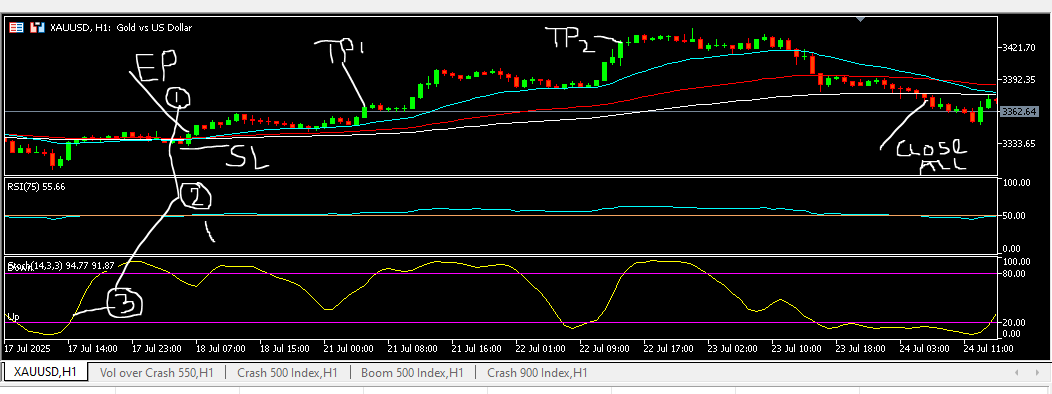Screen dimensions: 1052x394
Task: Click the current price label 3362.64
Action: click(1018, 111)
